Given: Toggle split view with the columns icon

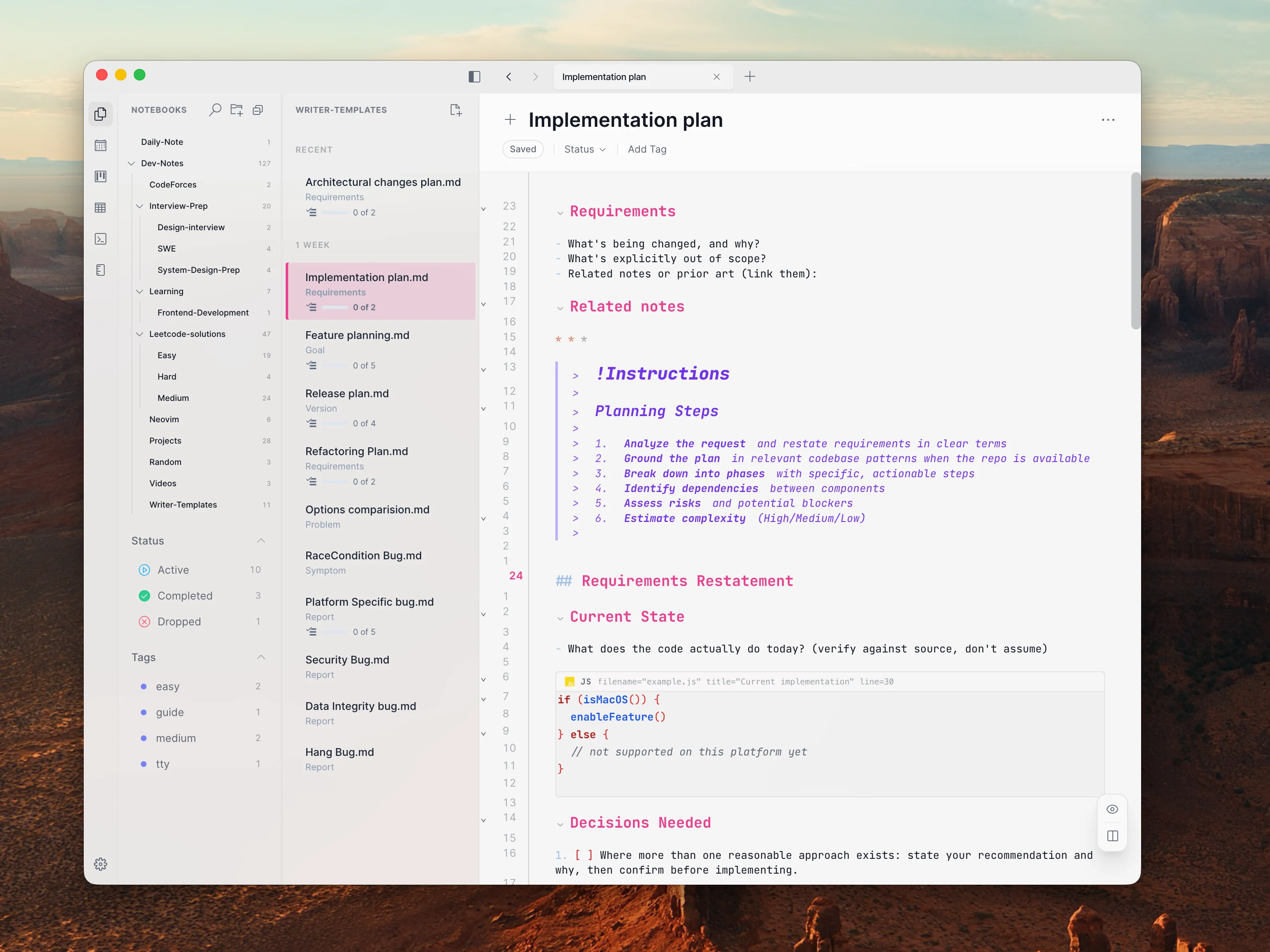Looking at the screenshot, I should pos(1112,836).
